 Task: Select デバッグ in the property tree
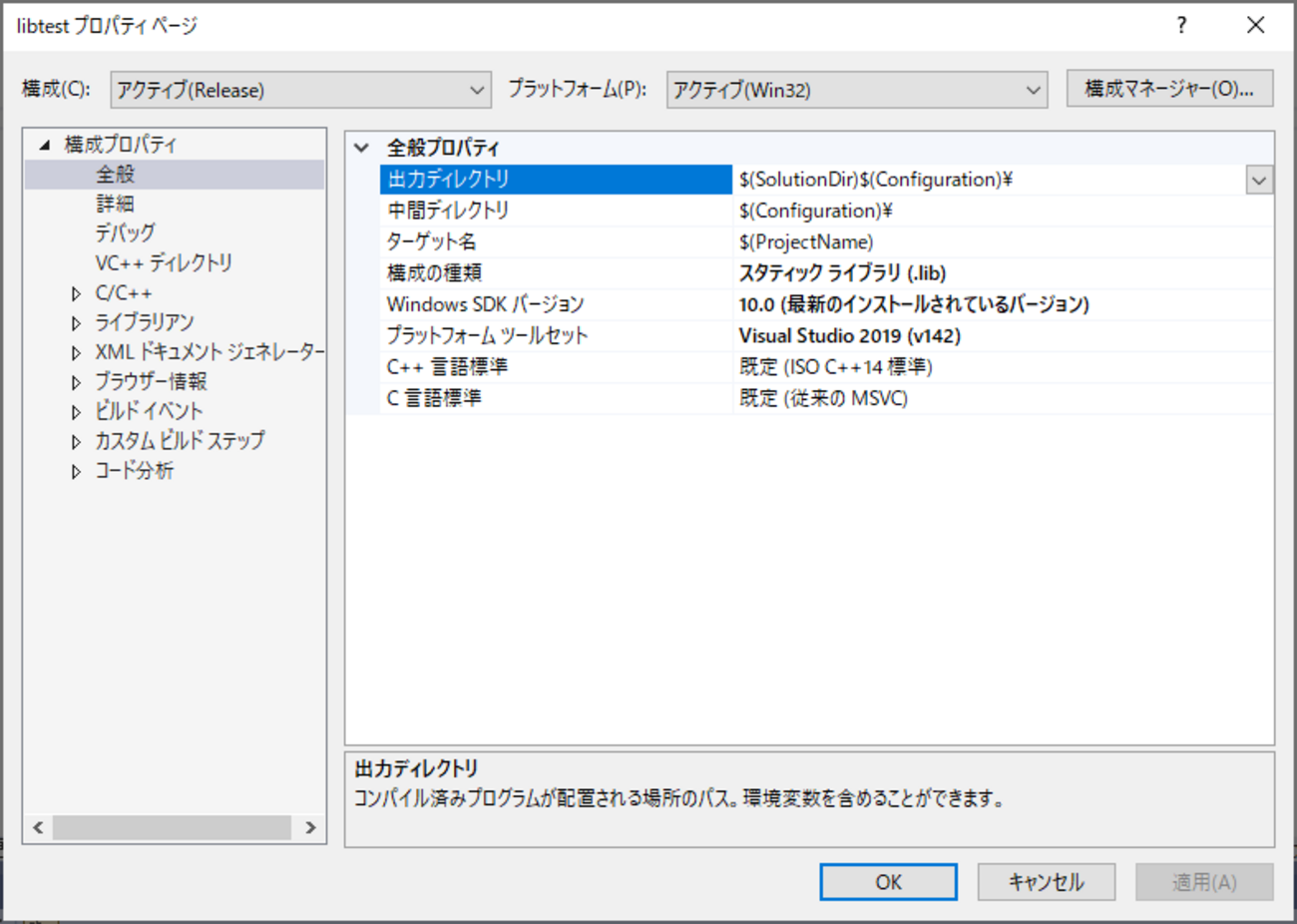(125, 233)
